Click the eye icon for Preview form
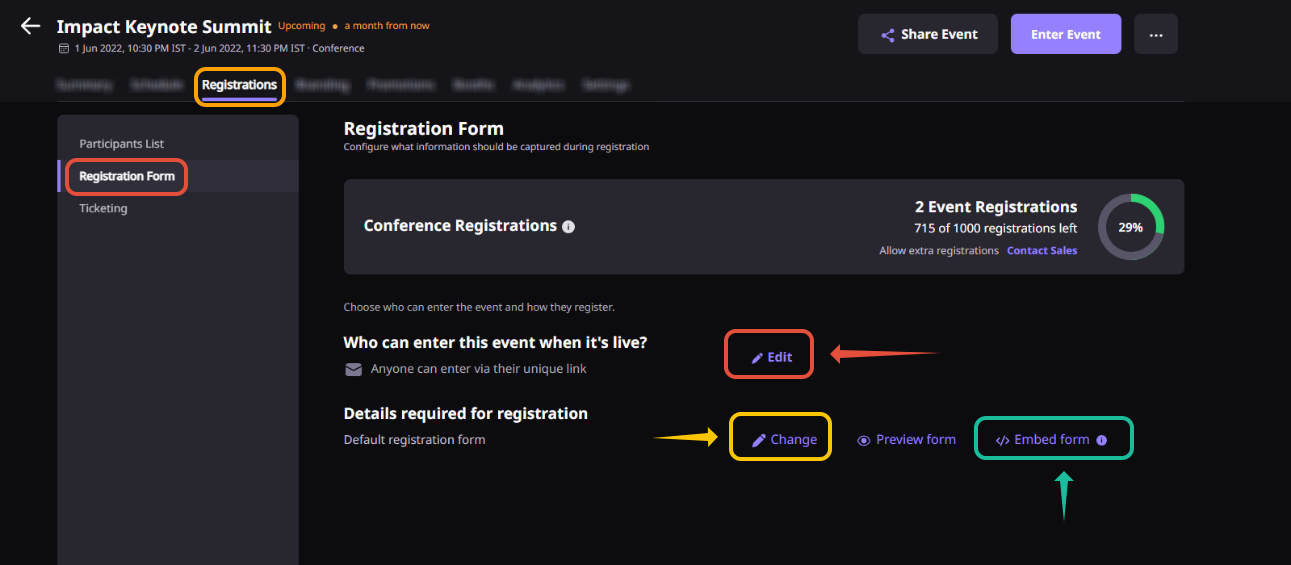Screen dimensions: 1291x565 pyautogui.click(x=864, y=440)
